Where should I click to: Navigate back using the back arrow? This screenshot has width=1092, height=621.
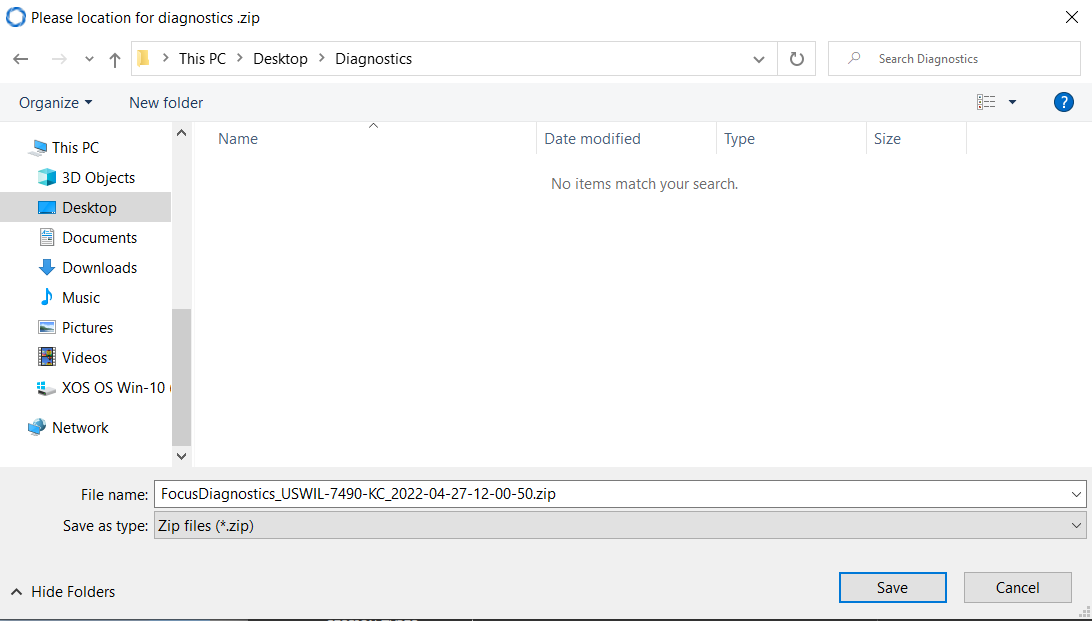(21, 58)
